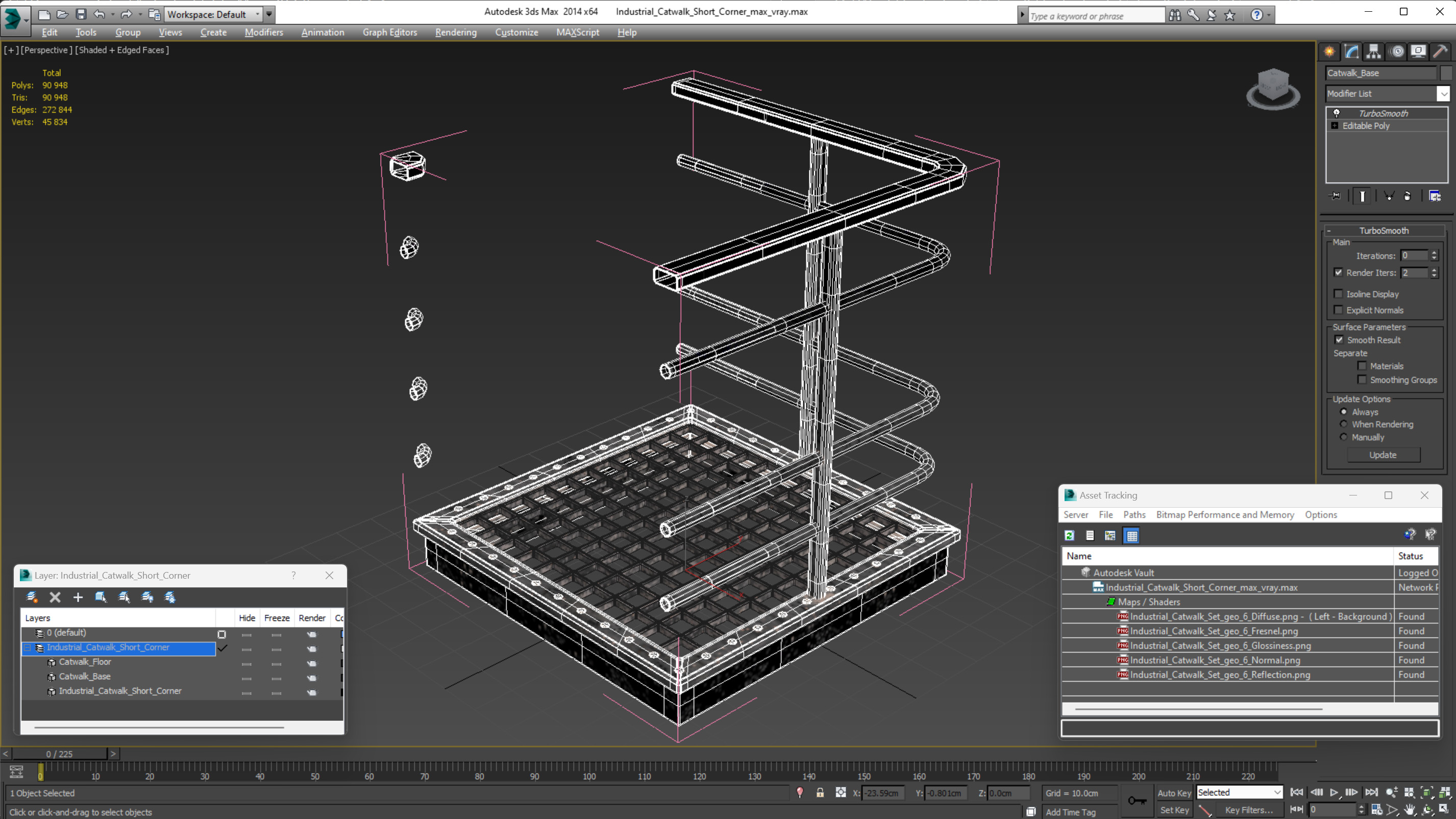This screenshot has height=819, width=1456.
Task: Collapse the TurboSmooth rollout
Action: click(1329, 231)
